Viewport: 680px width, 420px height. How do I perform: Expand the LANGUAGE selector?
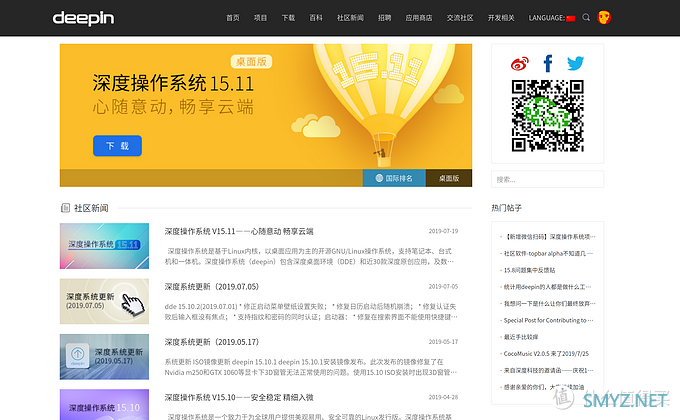(x=551, y=18)
